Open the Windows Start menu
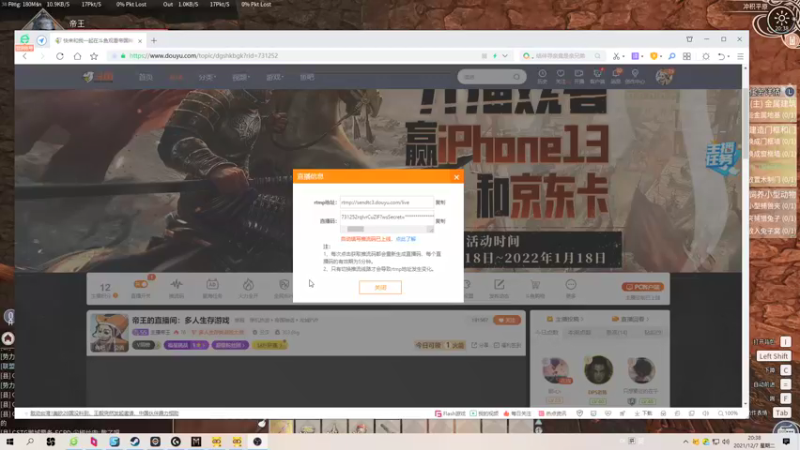 (9, 441)
